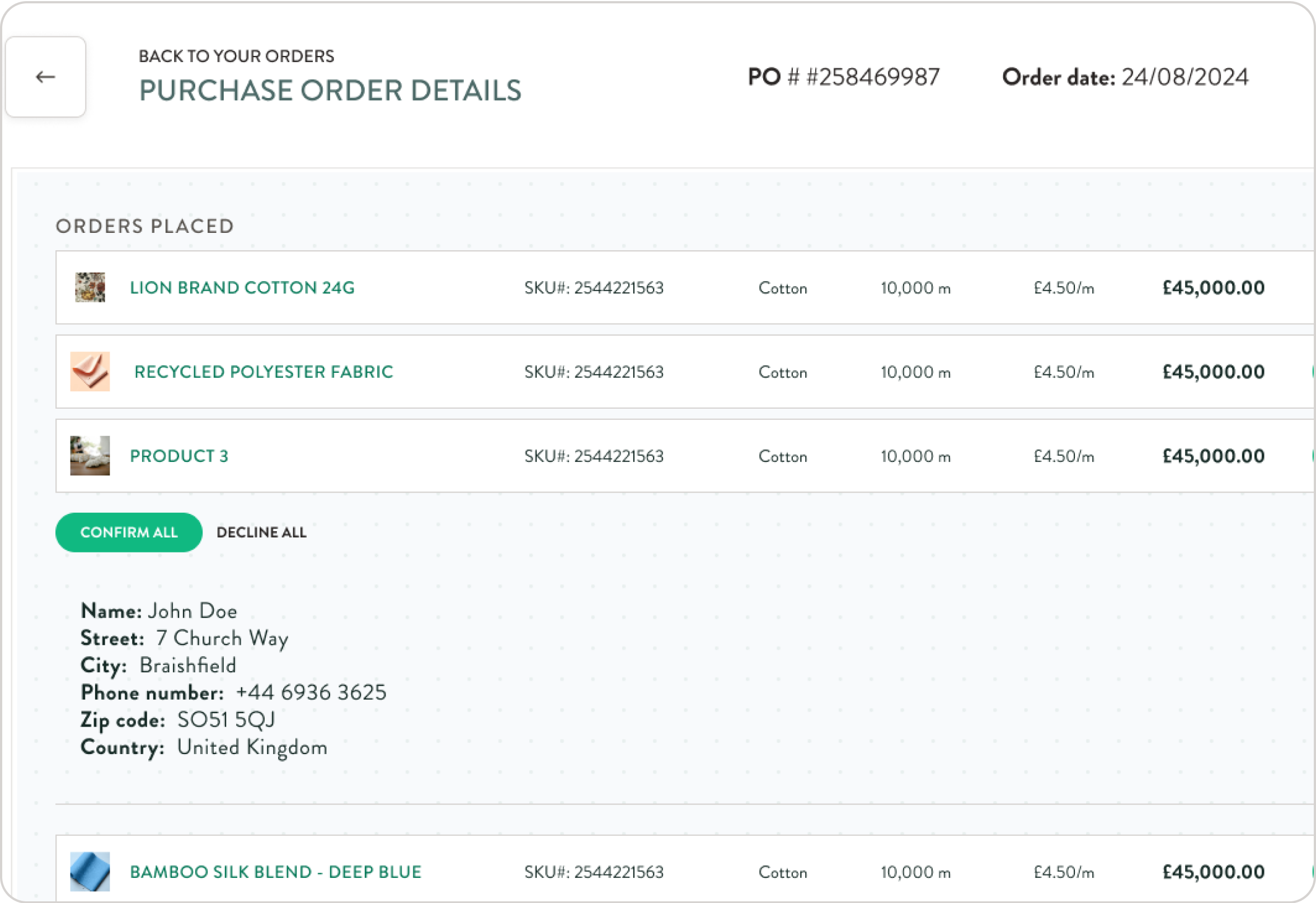Click the back arrow icon

[x=45, y=77]
